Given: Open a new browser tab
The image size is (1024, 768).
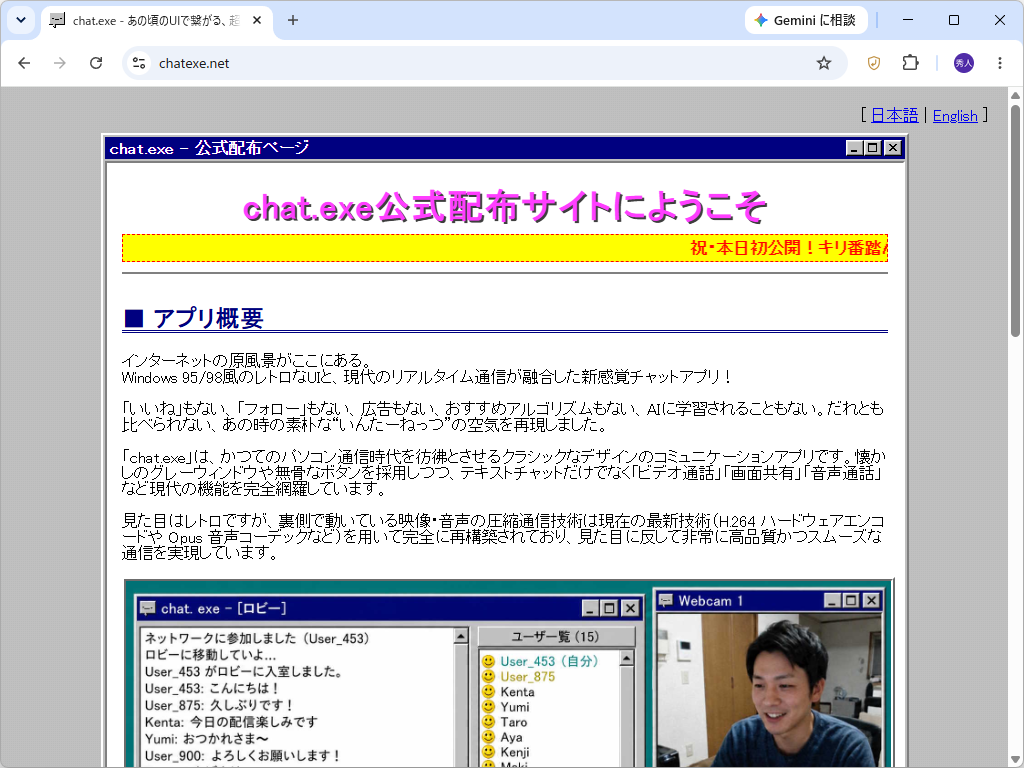Looking at the screenshot, I should [x=293, y=20].
